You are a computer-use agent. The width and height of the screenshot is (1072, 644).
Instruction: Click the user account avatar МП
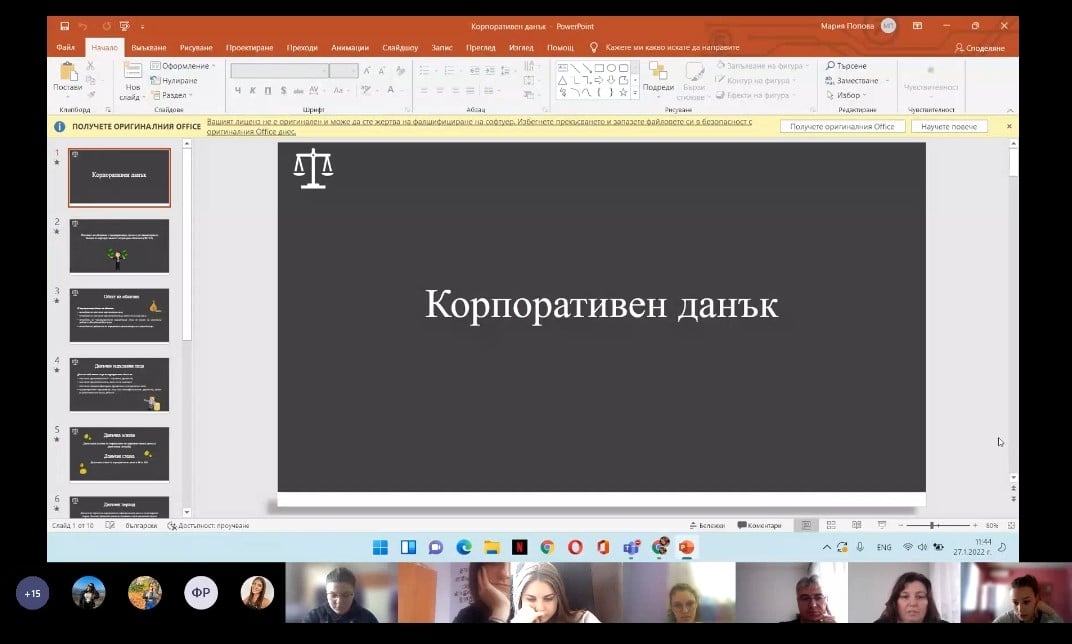888,26
